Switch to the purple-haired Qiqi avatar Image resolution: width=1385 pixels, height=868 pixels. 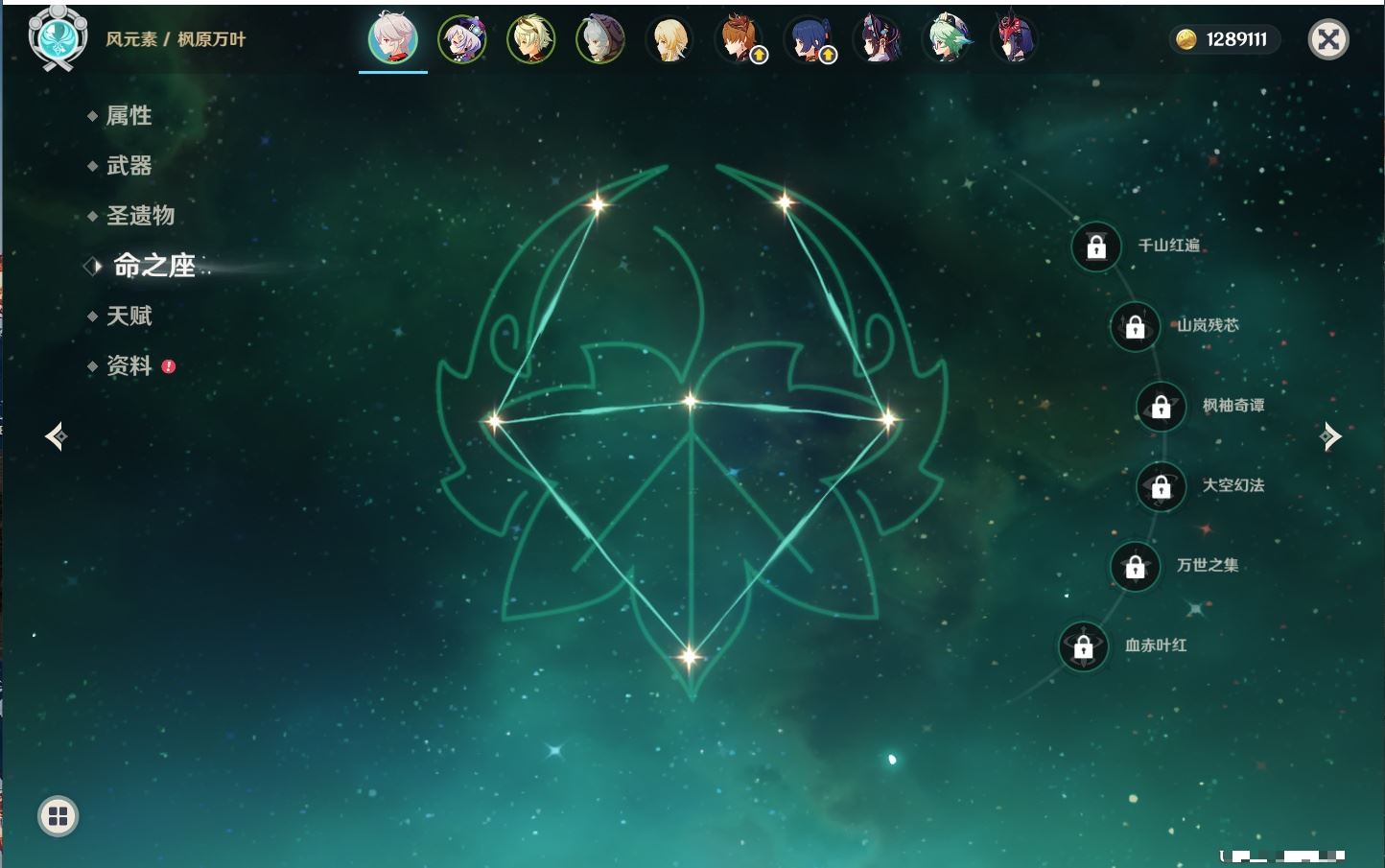coord(462,39)
